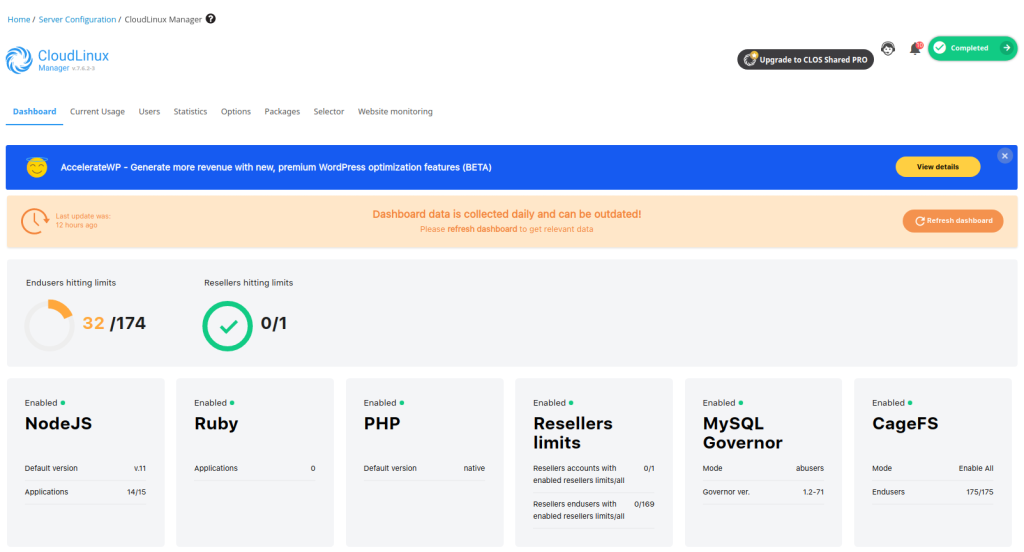This screenshot has width=1024, height=552.
Task: Click the Refresh dashboard button
Action: coord(952,221)
